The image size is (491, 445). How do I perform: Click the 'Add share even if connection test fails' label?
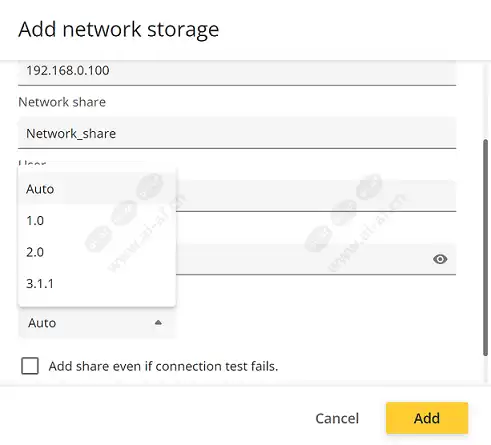[x=163, y=366]
